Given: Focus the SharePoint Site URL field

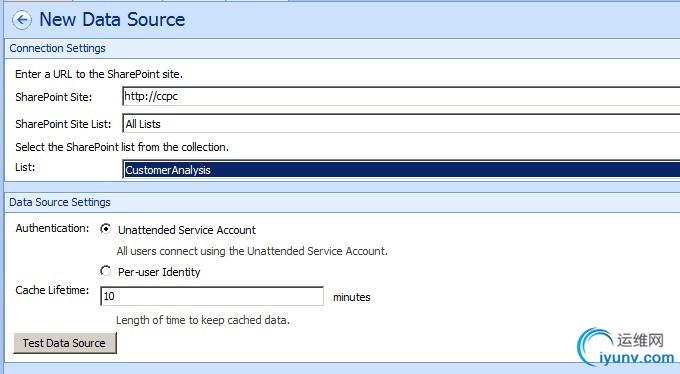Looking at the screenshot, I should (401, 96).
